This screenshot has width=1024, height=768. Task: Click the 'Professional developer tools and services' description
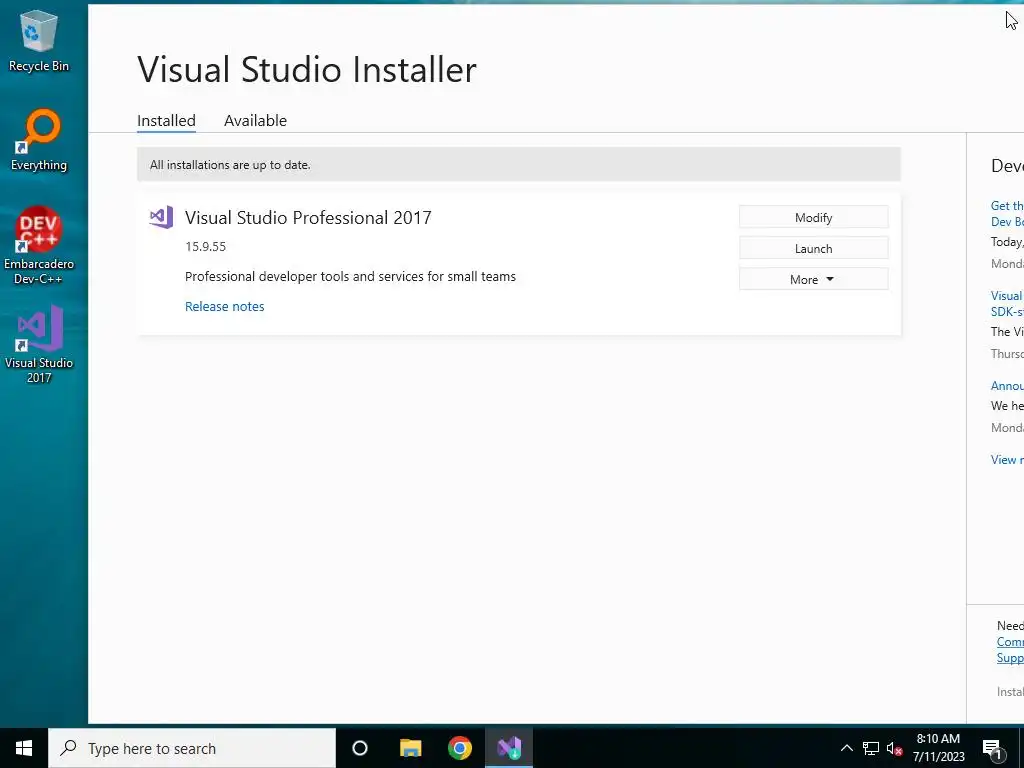[350, 276]
